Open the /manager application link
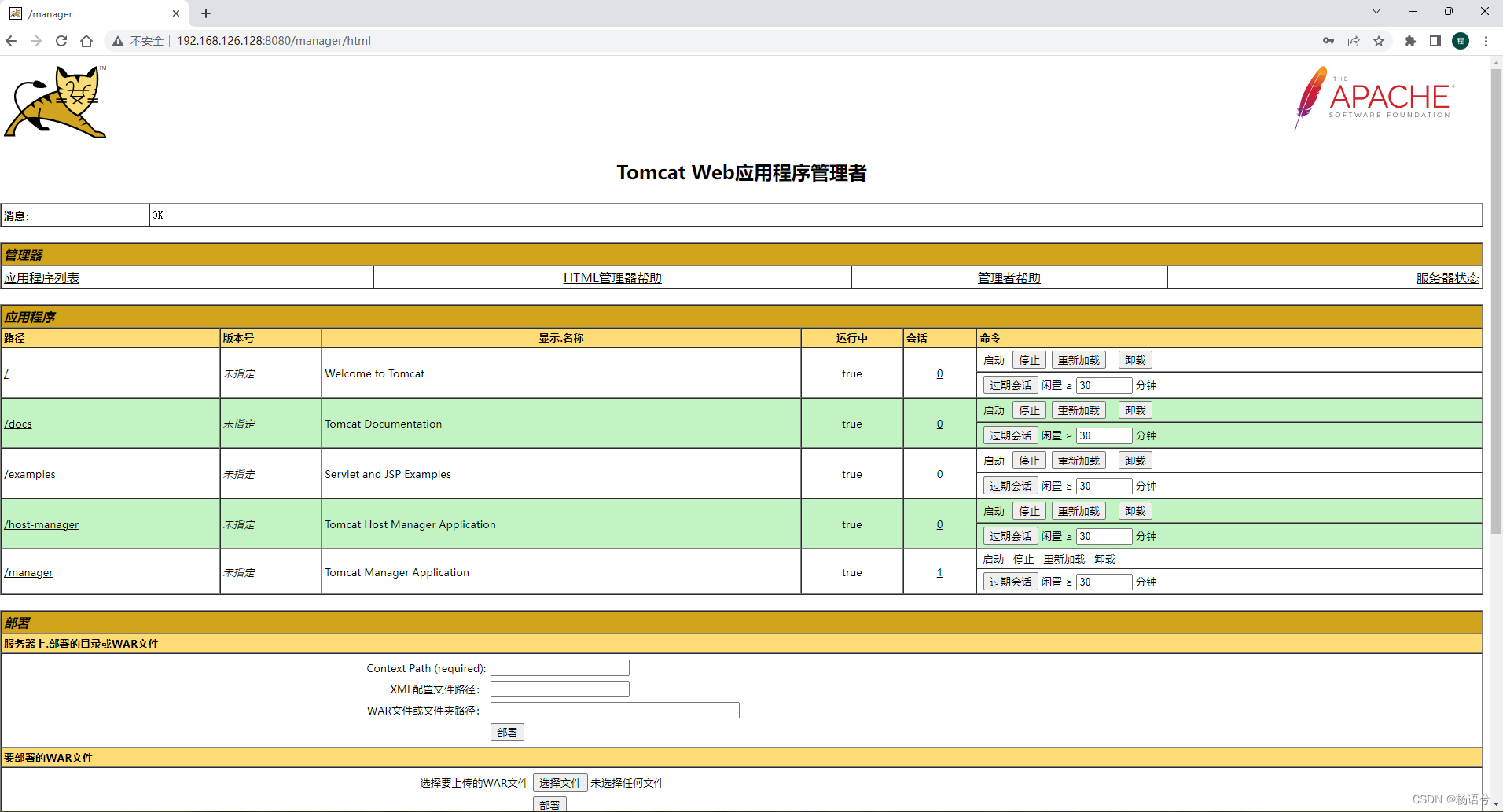This screenshot has height=812, width=1503. tap(29, 572)
